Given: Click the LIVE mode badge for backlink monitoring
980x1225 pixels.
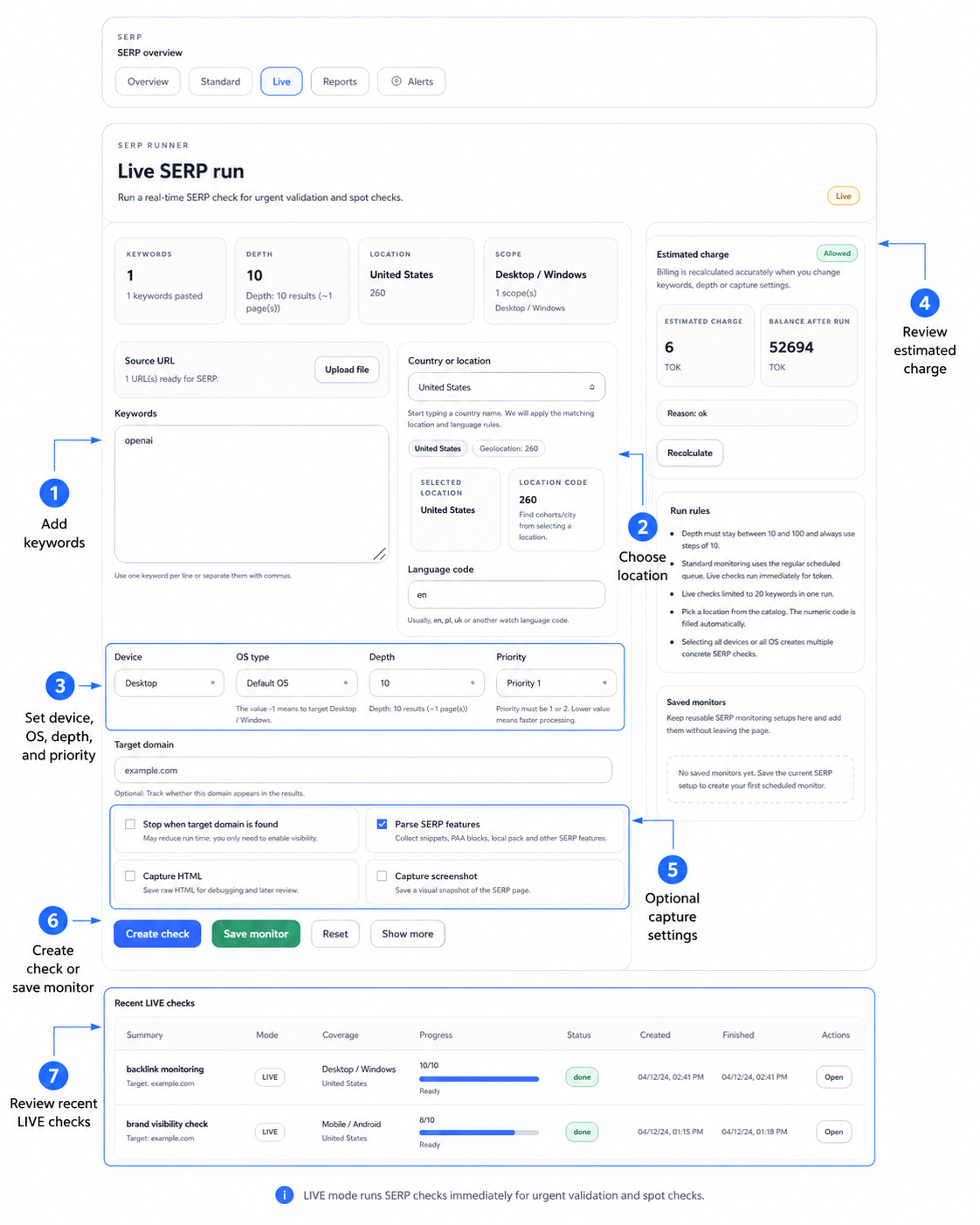Looking at the screenshot, I should (270, 1077).
